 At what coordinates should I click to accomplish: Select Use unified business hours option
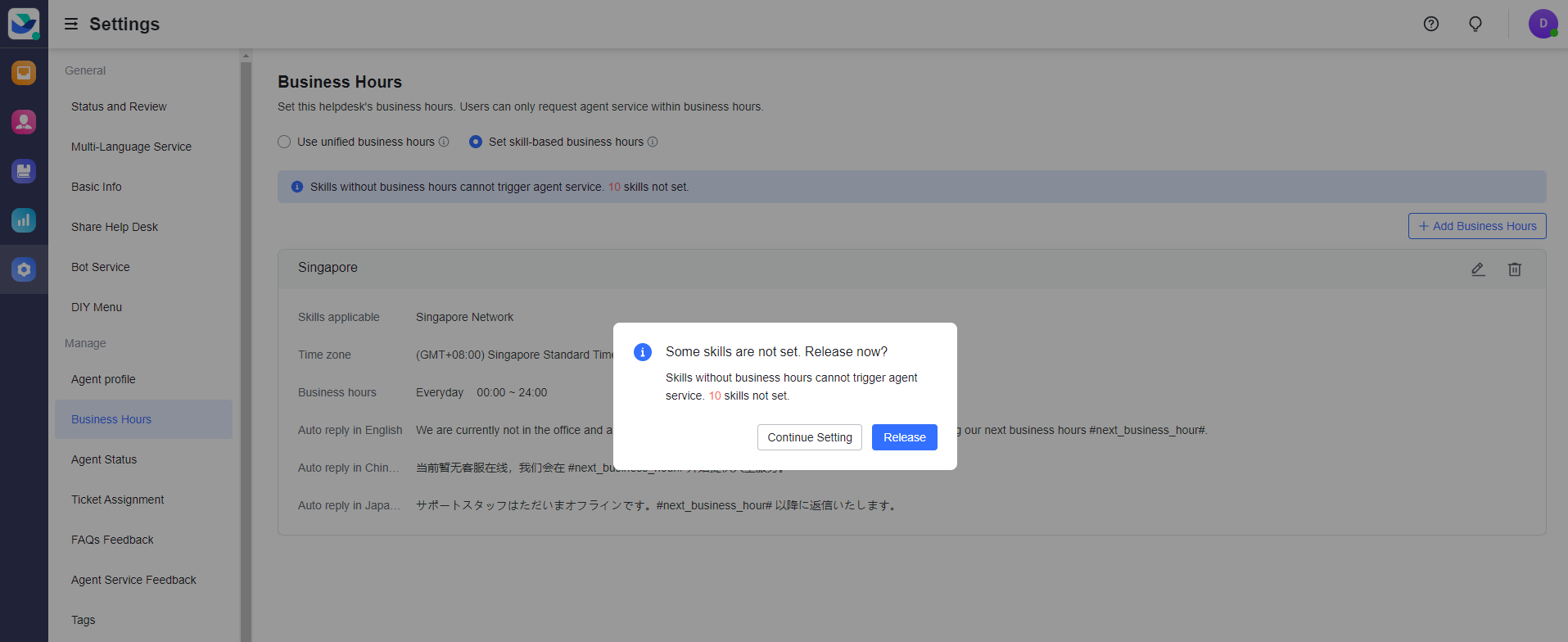pos(284,142)
